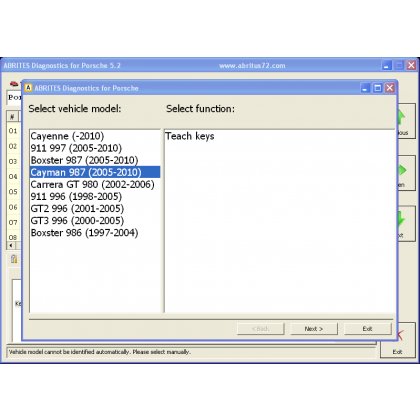The image size is (420, 420).
Task: Click row 07 in background table
Action: click(13, 222)
